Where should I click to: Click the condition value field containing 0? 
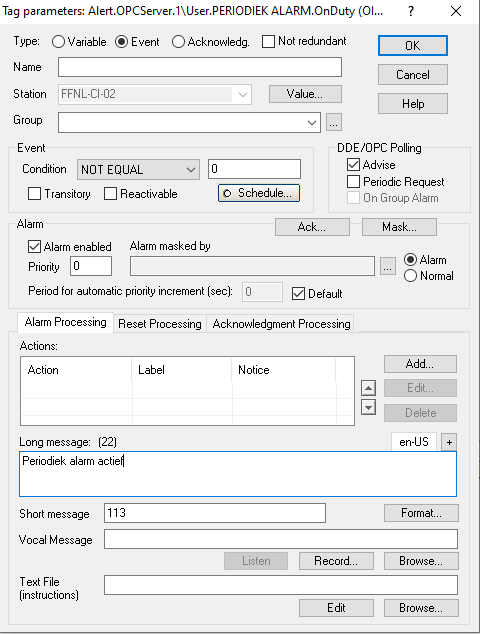click(x=254, y=169)
